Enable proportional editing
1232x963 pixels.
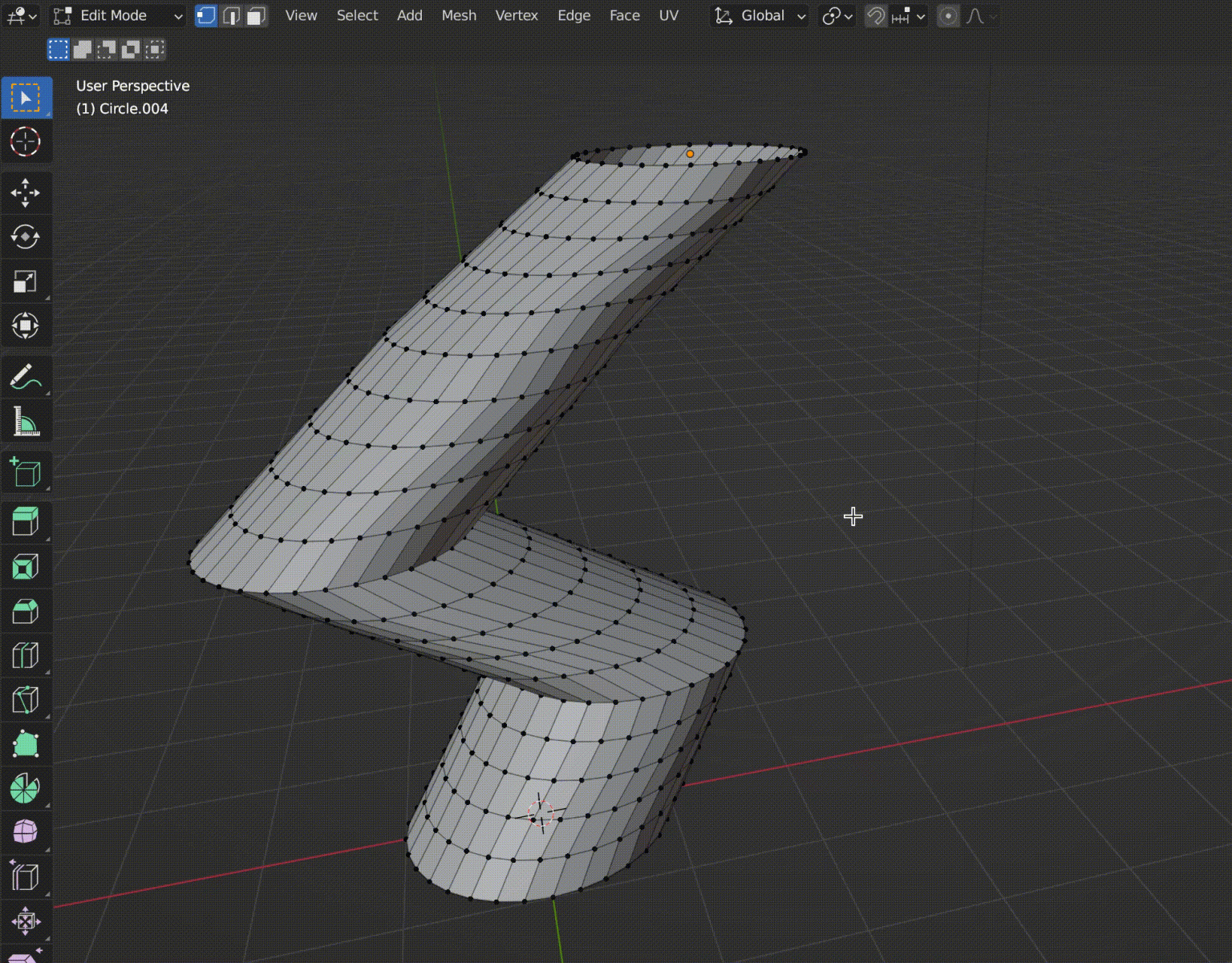pos(948,15)
